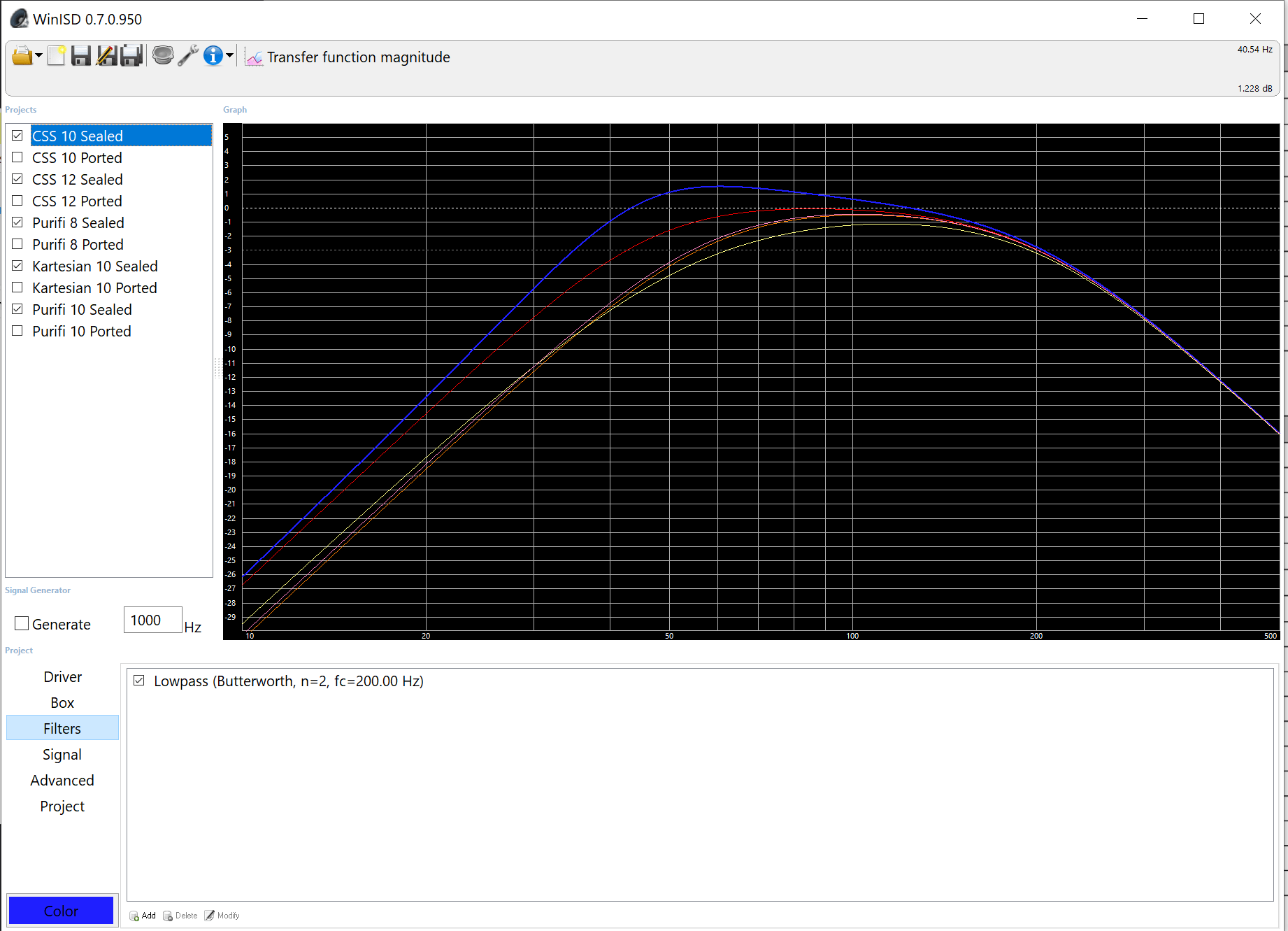This screenshot has width=1288, height=931.
Task: Uncheck the CSS 10 Sealed project
Action: point(17,136)
